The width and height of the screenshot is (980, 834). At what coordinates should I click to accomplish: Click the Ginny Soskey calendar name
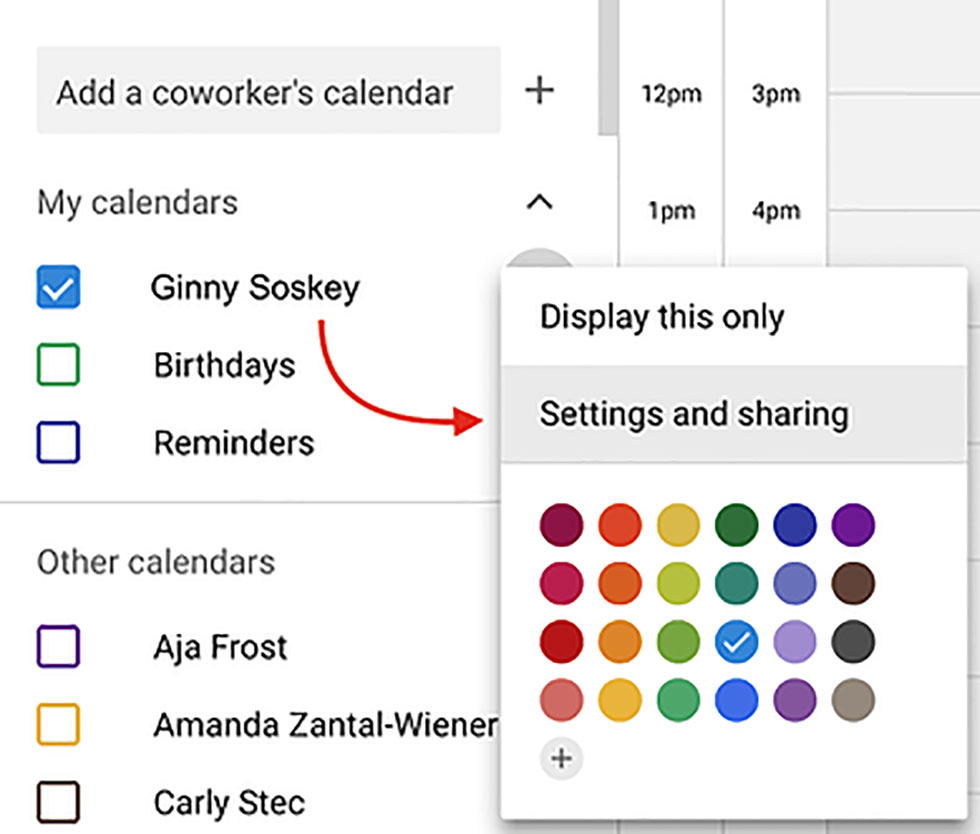tap(255, 288)
